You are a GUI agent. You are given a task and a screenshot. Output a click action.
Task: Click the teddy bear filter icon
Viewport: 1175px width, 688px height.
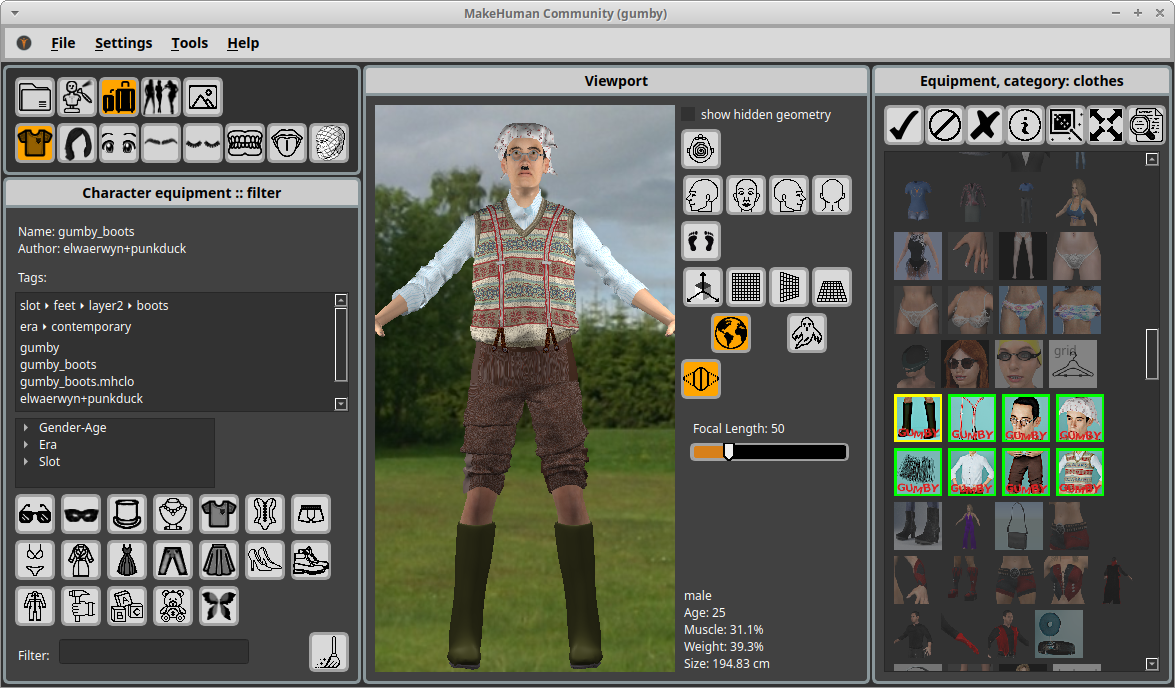coord(173,606)
